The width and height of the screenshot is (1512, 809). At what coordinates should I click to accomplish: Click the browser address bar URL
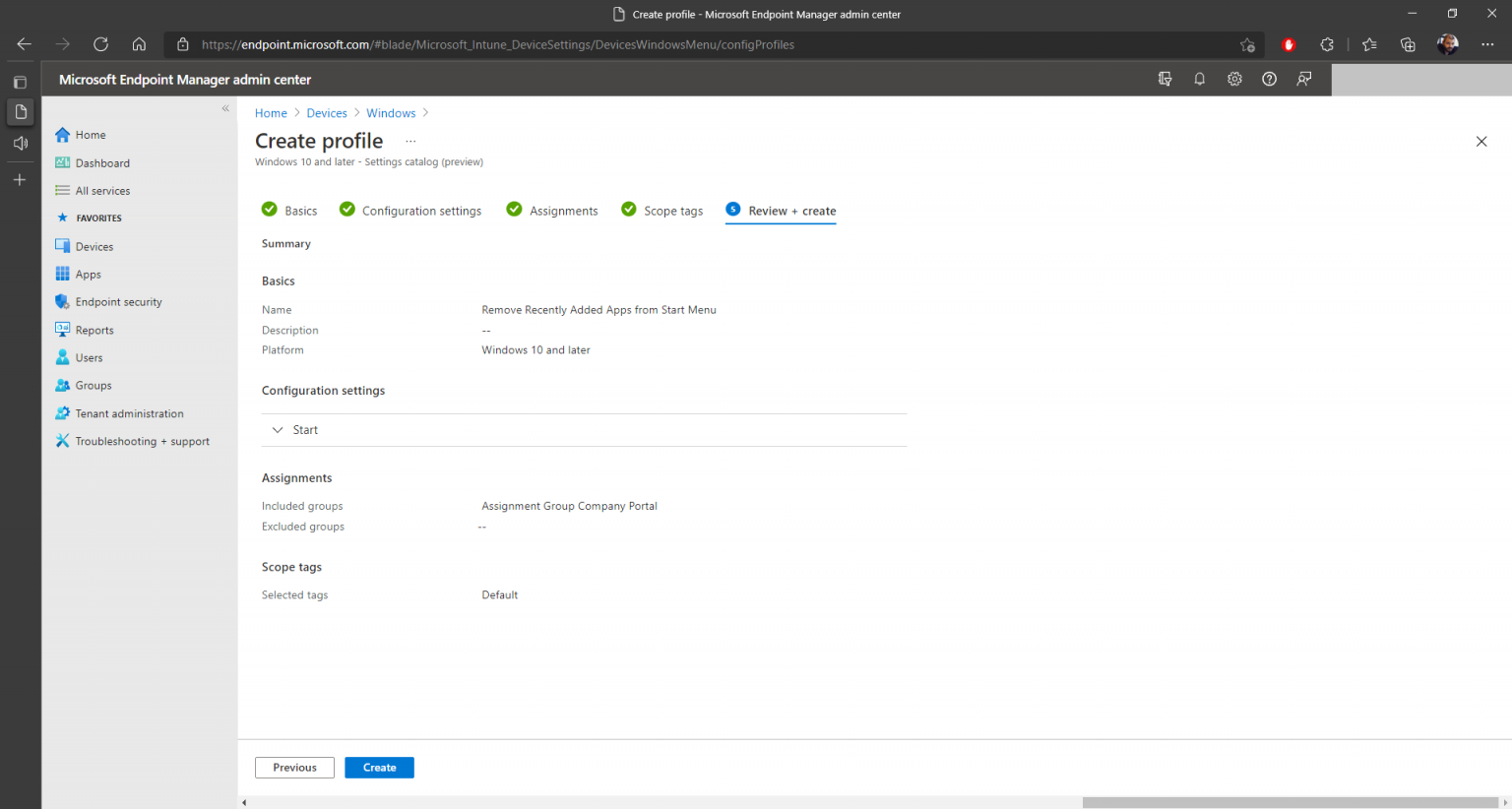[497, 44]
